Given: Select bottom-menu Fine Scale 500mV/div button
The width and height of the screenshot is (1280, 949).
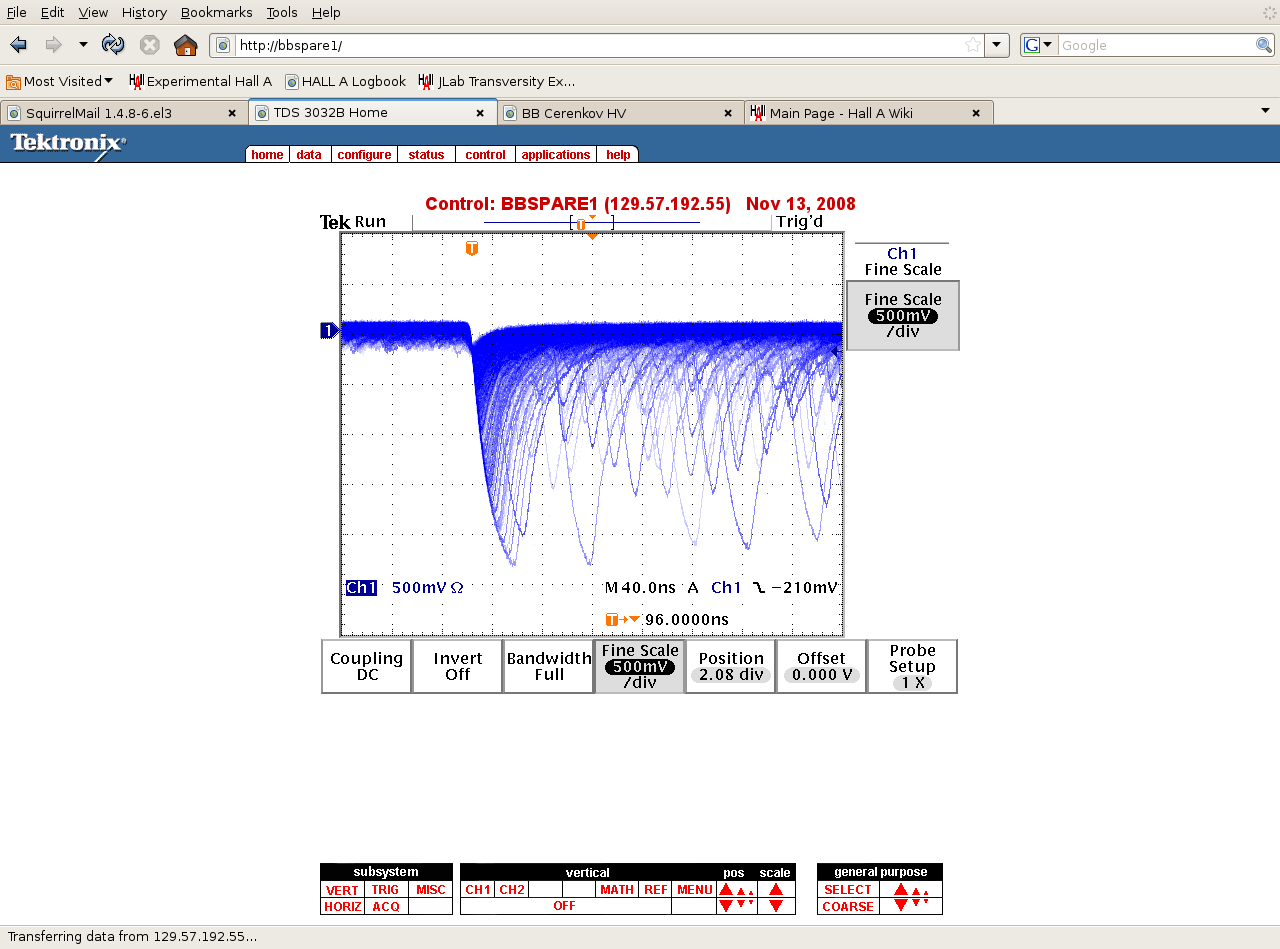Looking at the screenshot, I should coord(640,666).
